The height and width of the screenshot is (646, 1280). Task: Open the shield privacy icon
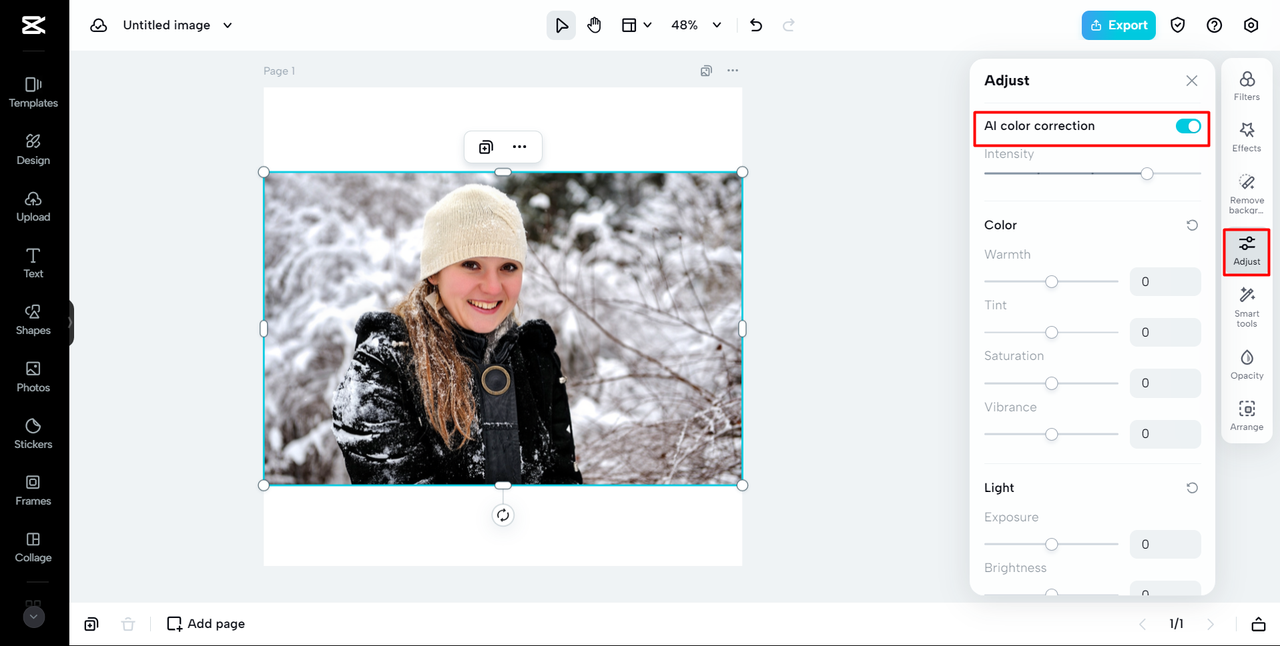pos(1178,25)
